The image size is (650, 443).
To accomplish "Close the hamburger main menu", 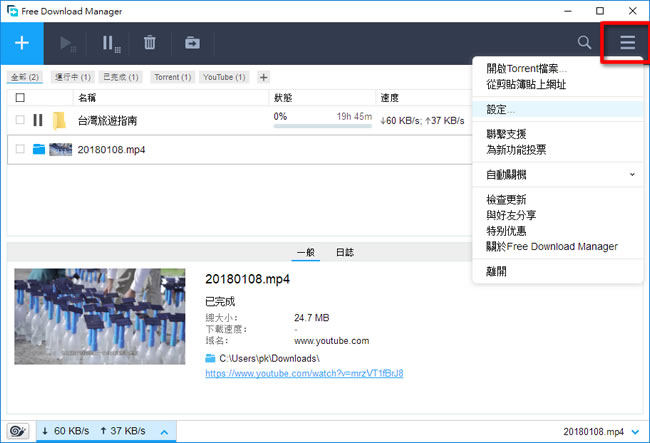I will coord(627,42).
